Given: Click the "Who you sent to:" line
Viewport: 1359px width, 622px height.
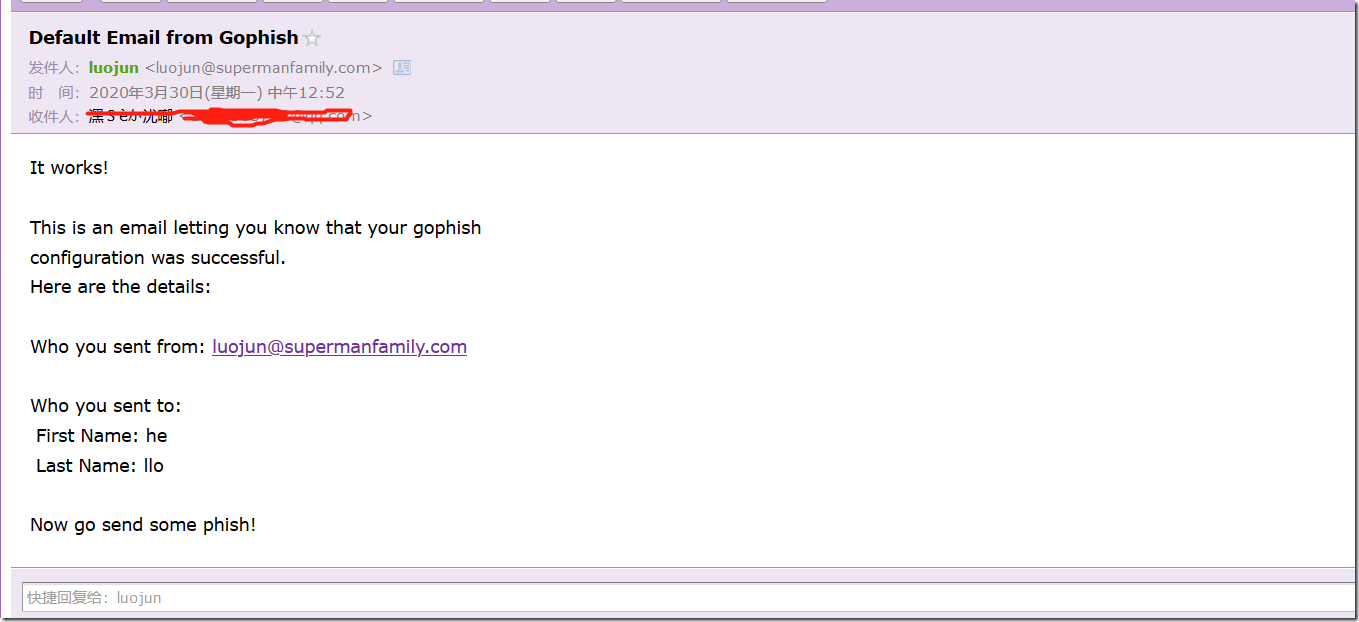Looking at the screenshot, I should coord(106,406).
